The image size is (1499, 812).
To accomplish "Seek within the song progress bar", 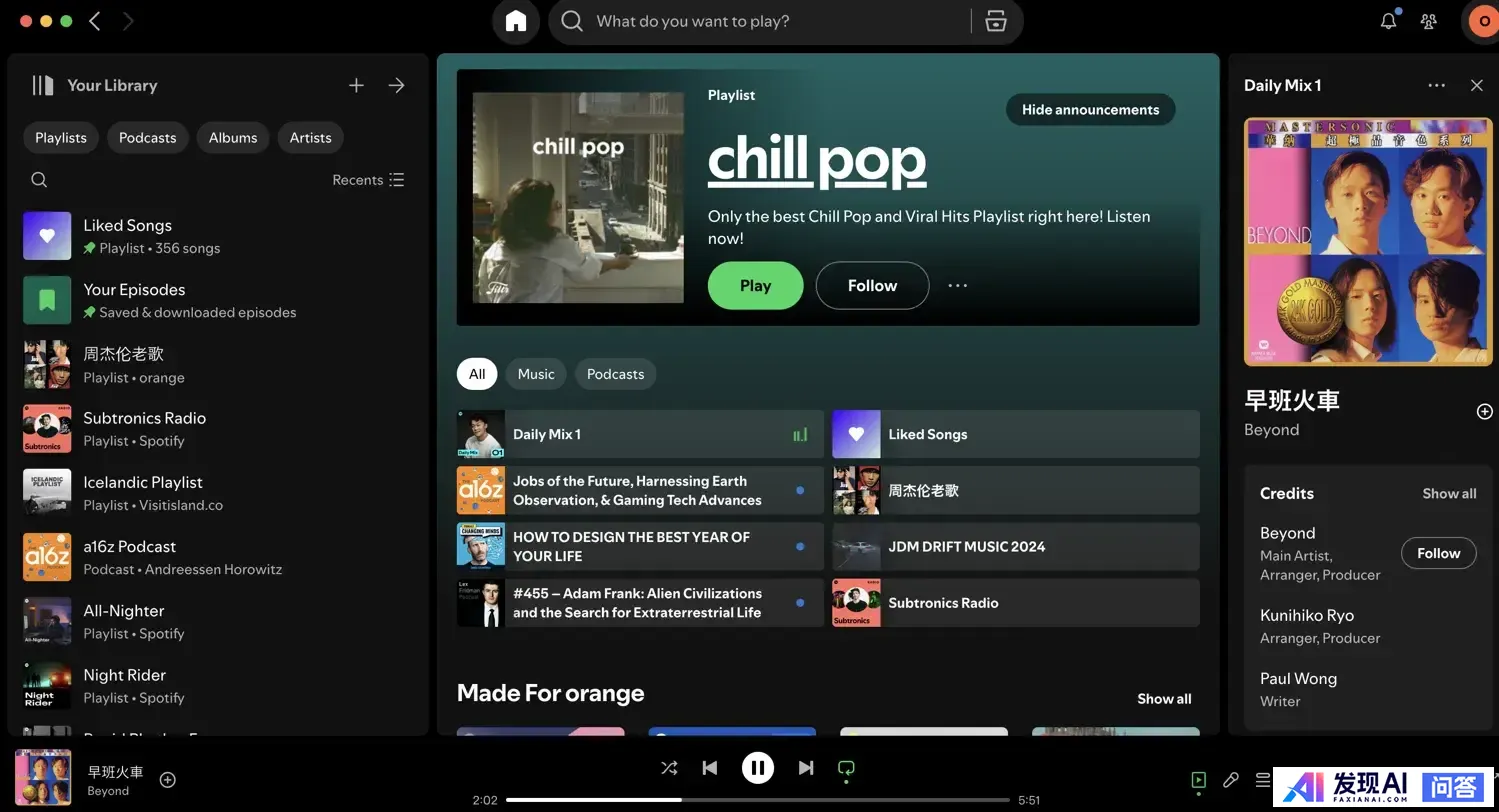I will 757,800.
